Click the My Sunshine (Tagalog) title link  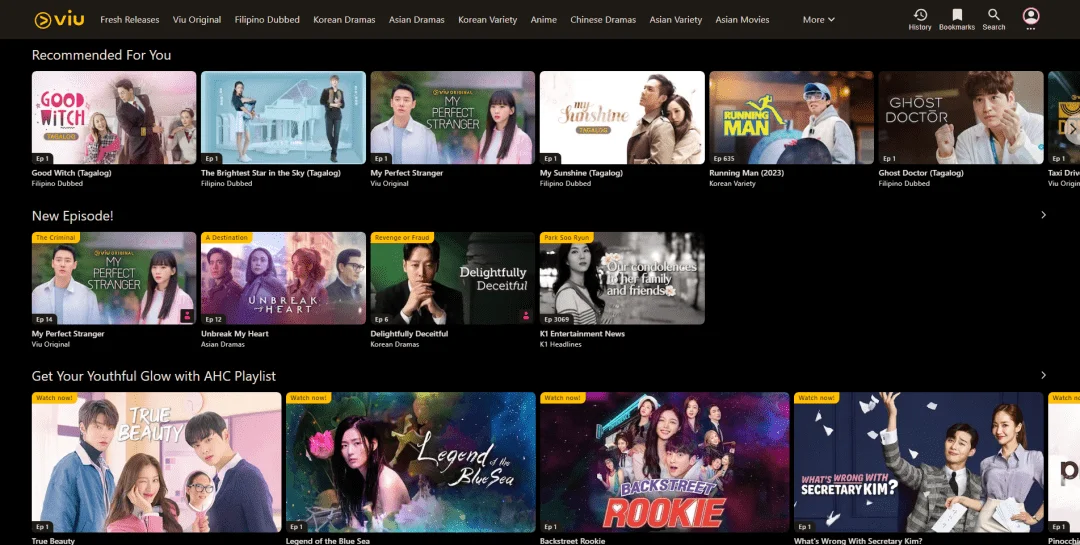point(581,173)
